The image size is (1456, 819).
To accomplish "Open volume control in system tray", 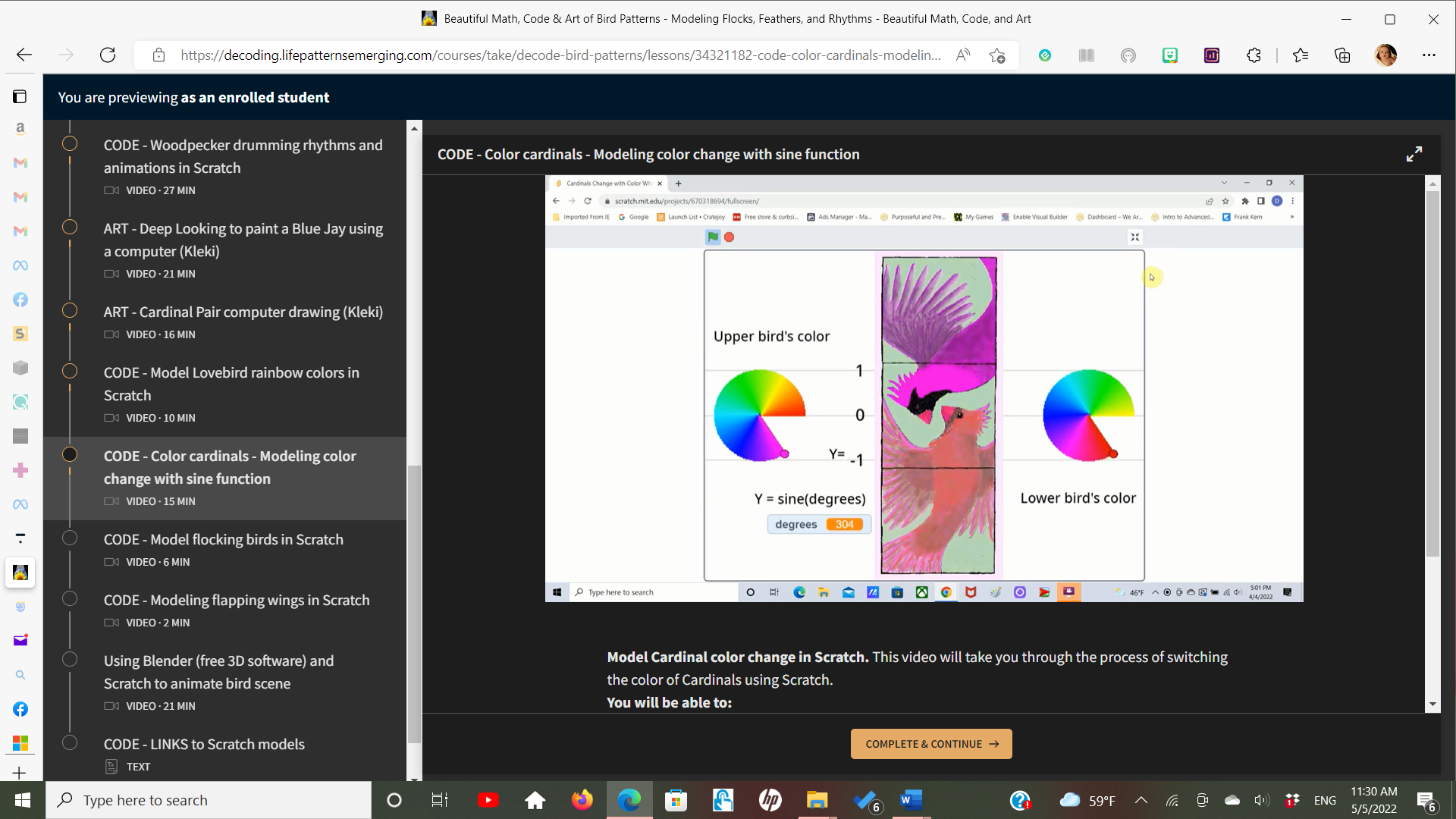I will (x=1262, y=800).
